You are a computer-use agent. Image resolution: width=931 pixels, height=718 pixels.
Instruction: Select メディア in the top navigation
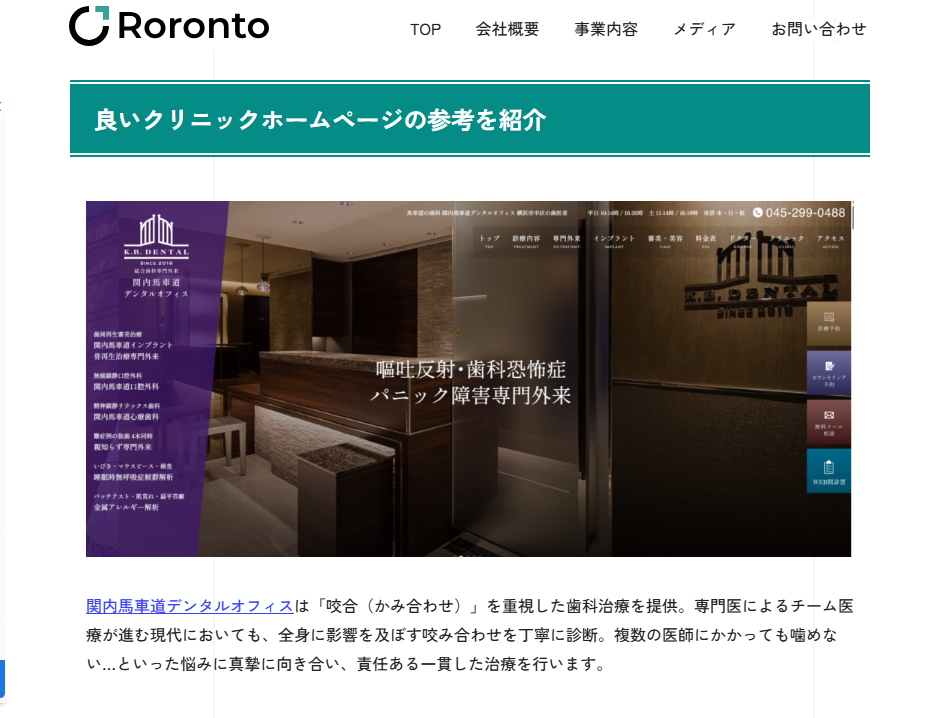(704, 30)
